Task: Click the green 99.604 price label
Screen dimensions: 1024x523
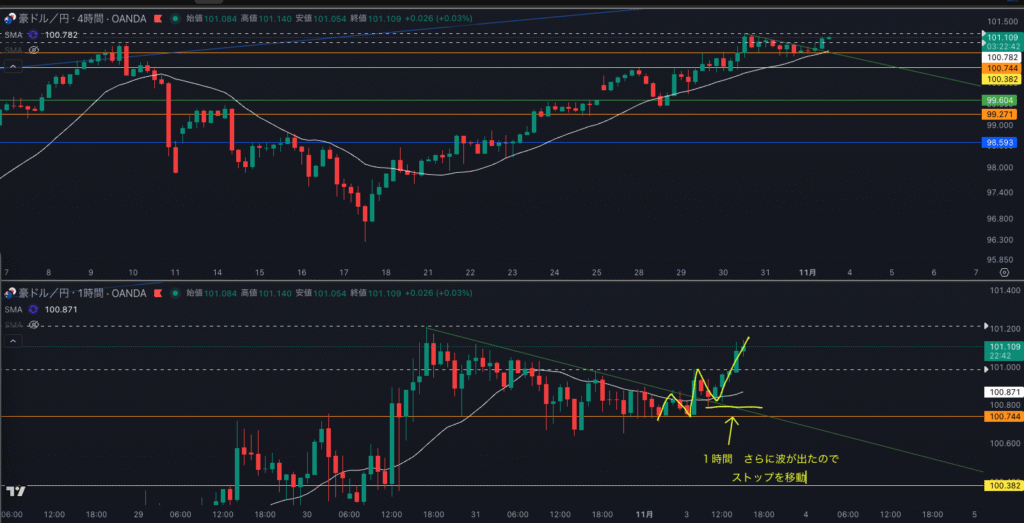Action: (1001, 101)
